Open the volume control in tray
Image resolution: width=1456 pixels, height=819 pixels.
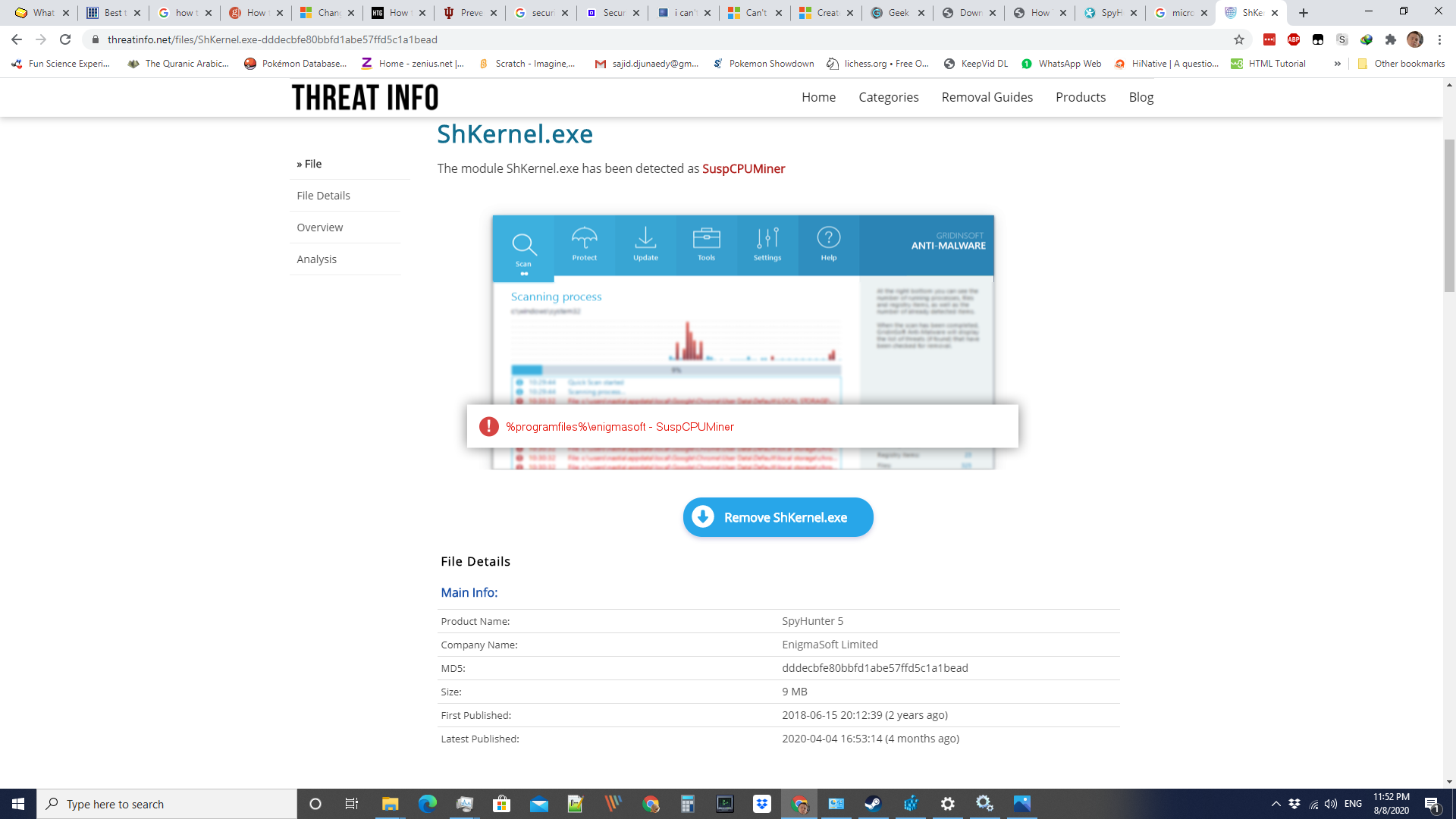[x=1331, y=804]
